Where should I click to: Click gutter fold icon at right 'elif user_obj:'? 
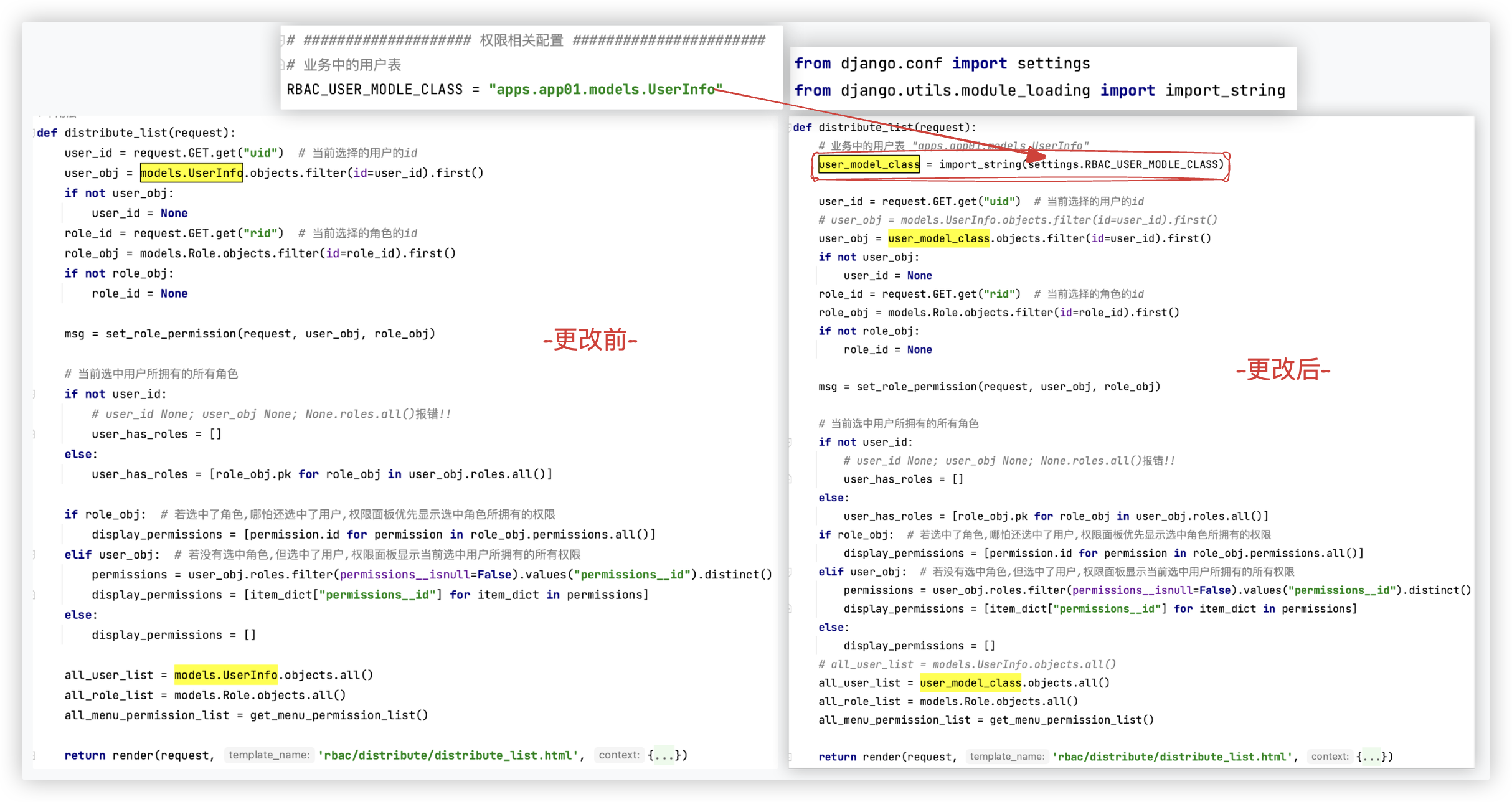pyautogui.click(x=790, y=572)
